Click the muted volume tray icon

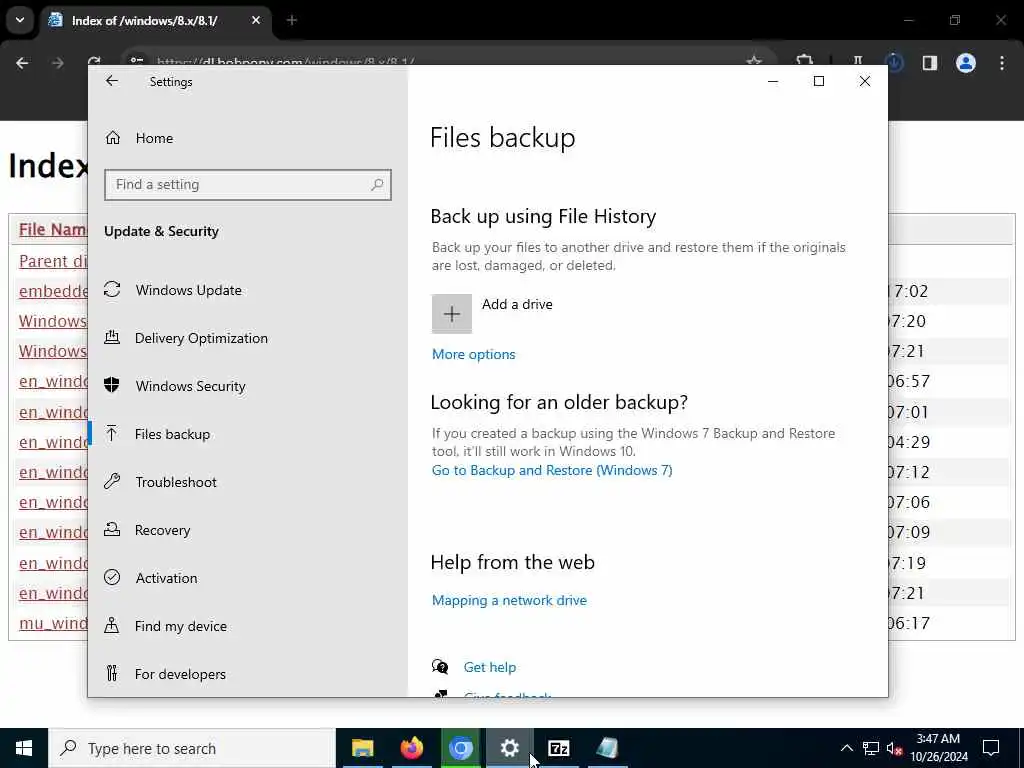[x=895, y=748]
